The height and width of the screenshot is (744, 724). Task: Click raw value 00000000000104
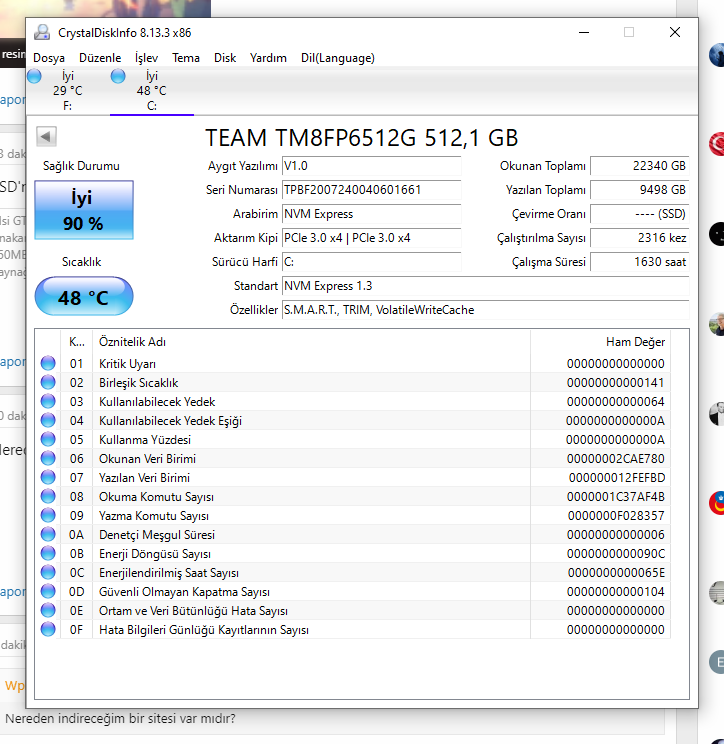615,592
